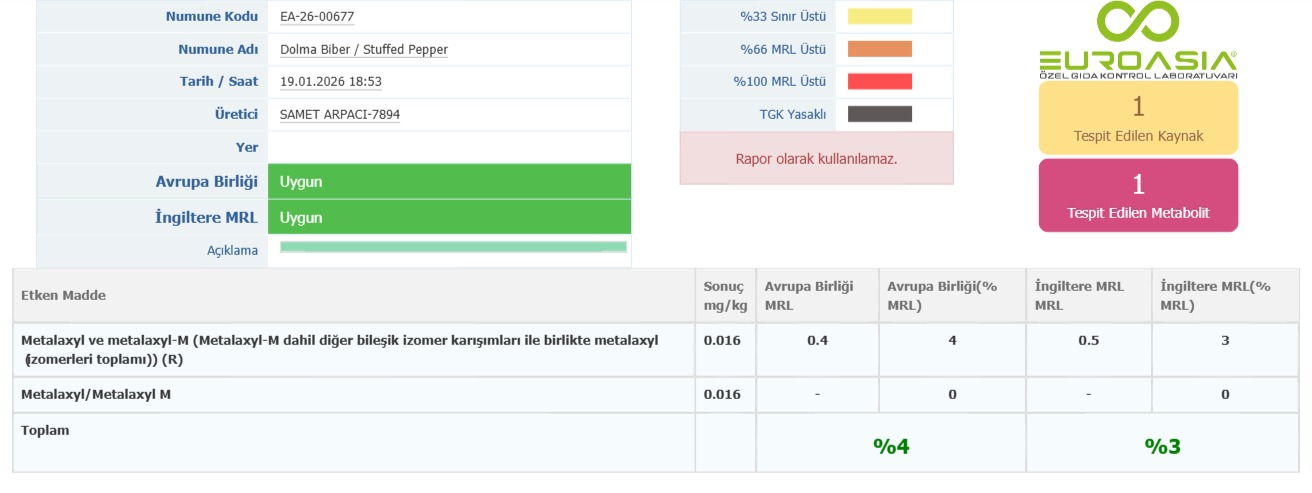Click the green Avrupa Birliği Uygun bar

(x=448, y=182)
